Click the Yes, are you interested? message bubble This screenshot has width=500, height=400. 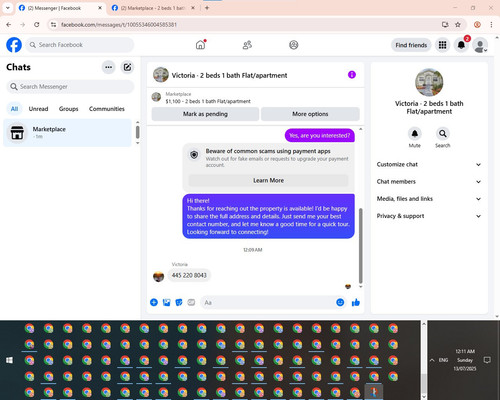[320, 135]
